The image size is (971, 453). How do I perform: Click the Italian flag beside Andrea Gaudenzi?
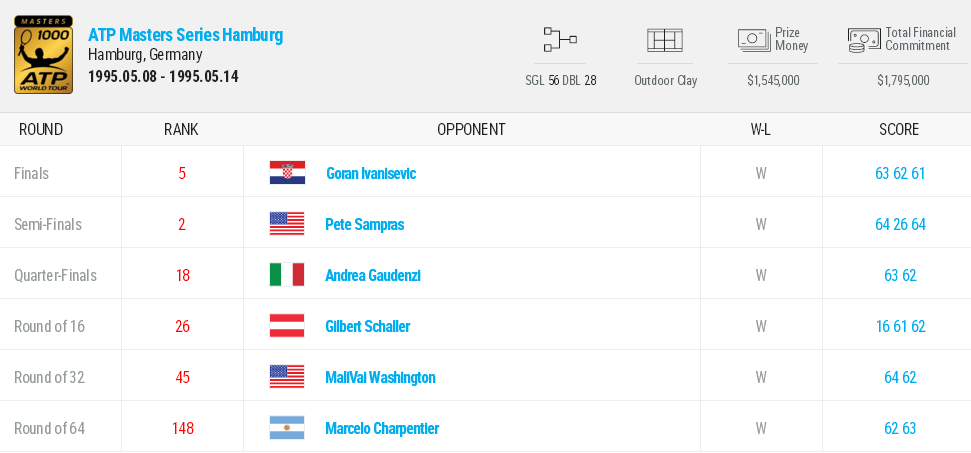pyautogui.click(x=287, y=275)
